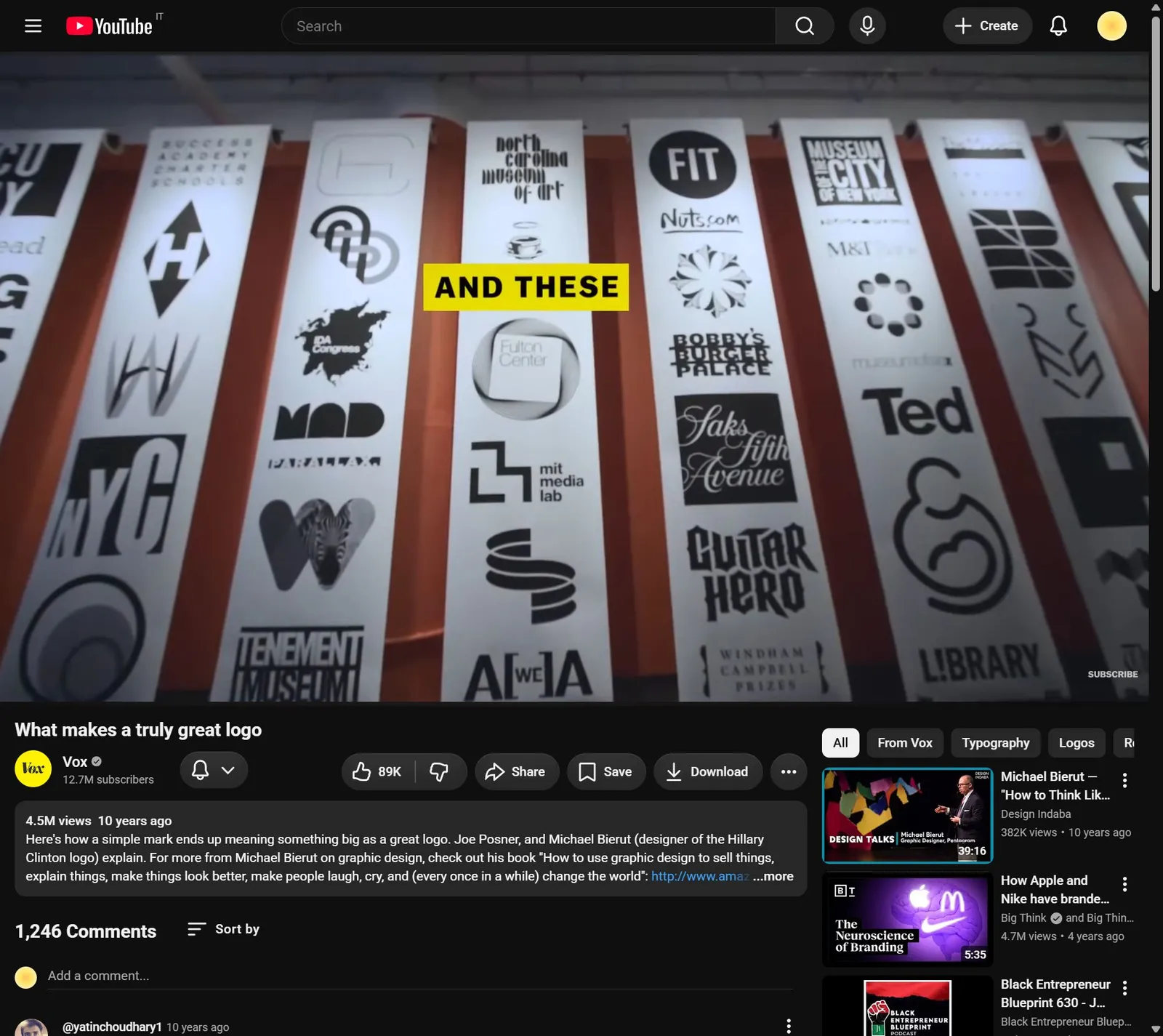Open more actions three-dot button under video
This screenshot has width=1163, height=1036.
pos(789,771)
